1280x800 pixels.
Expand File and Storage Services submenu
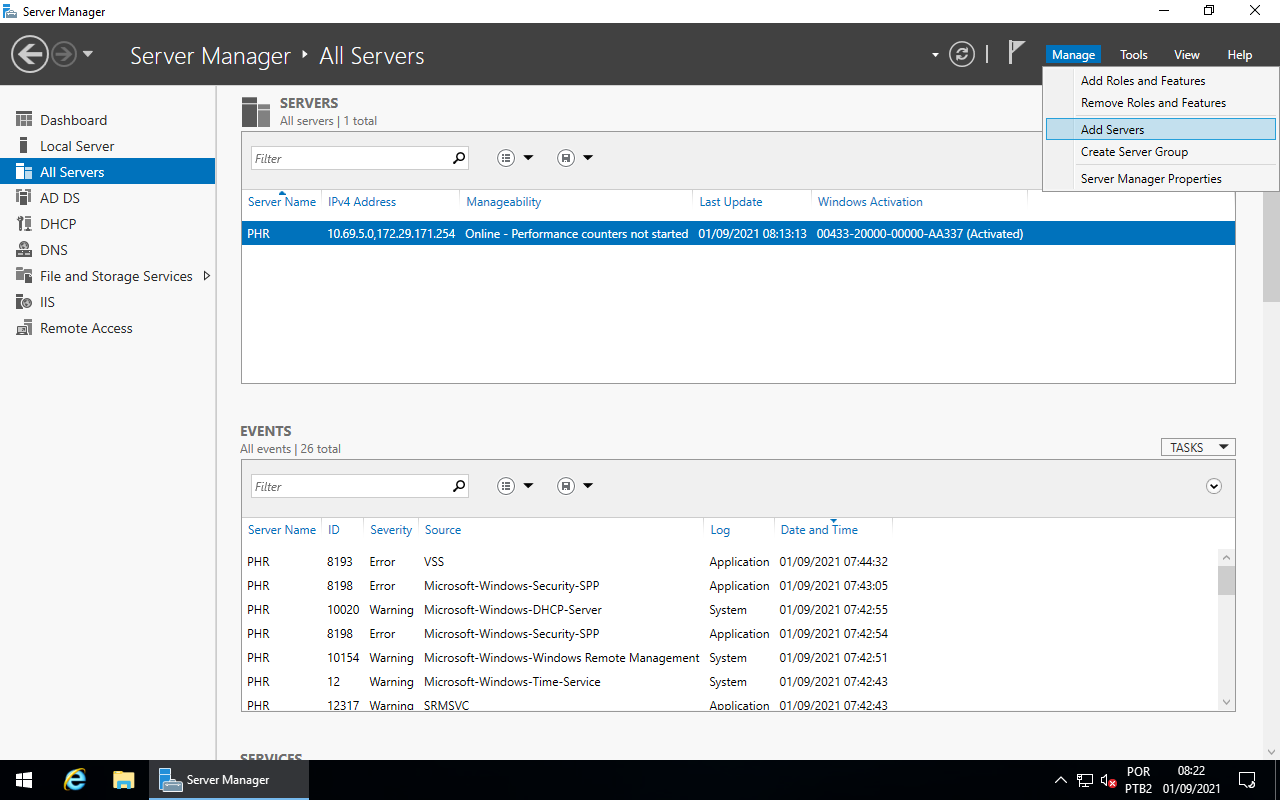pos(207,276)
